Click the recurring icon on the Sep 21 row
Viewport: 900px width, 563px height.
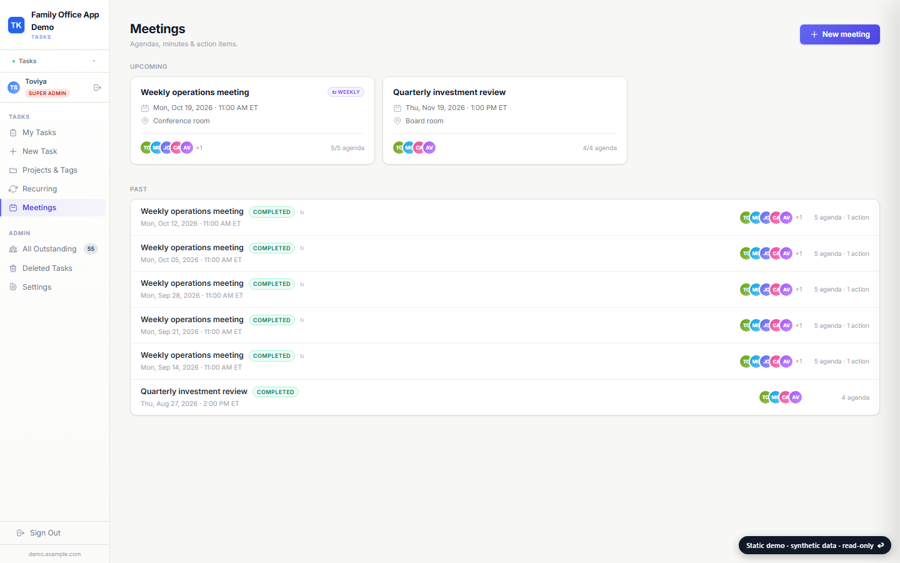tap(302, 320)
